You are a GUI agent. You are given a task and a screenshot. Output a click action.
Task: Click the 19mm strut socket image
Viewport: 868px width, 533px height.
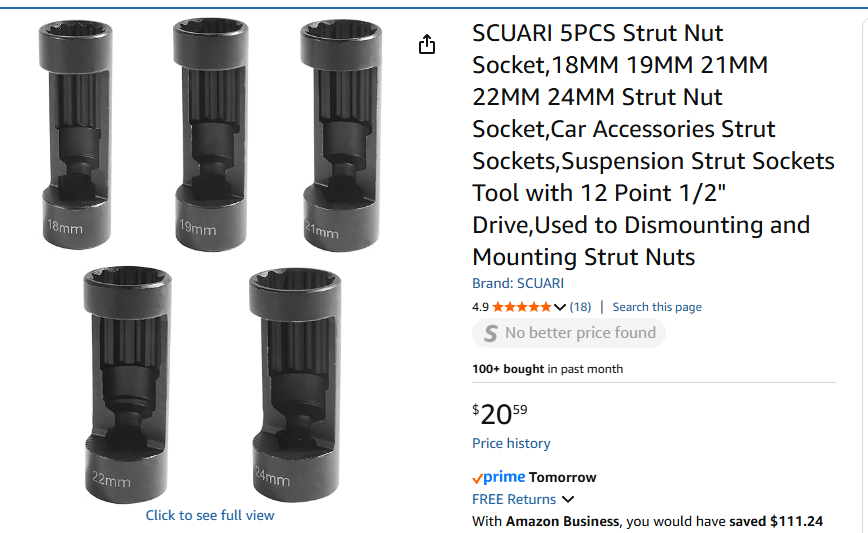point(207,132)
